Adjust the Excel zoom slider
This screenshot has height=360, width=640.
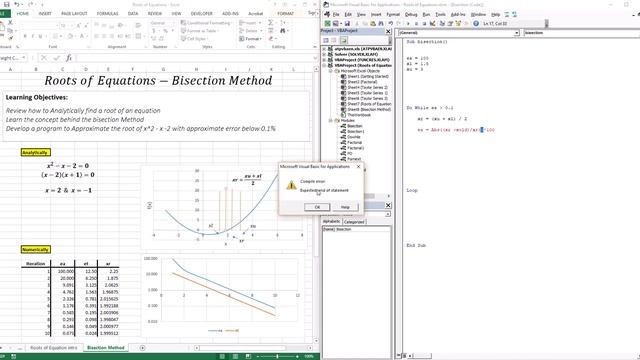point(277,356)
